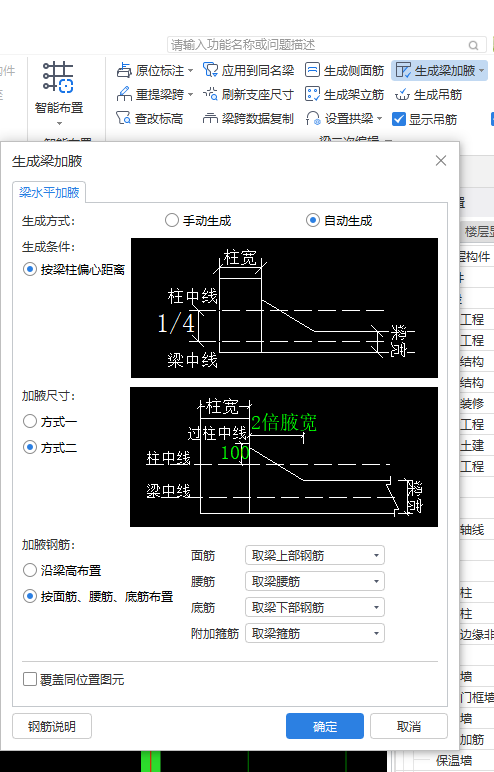Expand the 智能布置 dropdown arrow

tap(59, 124)
